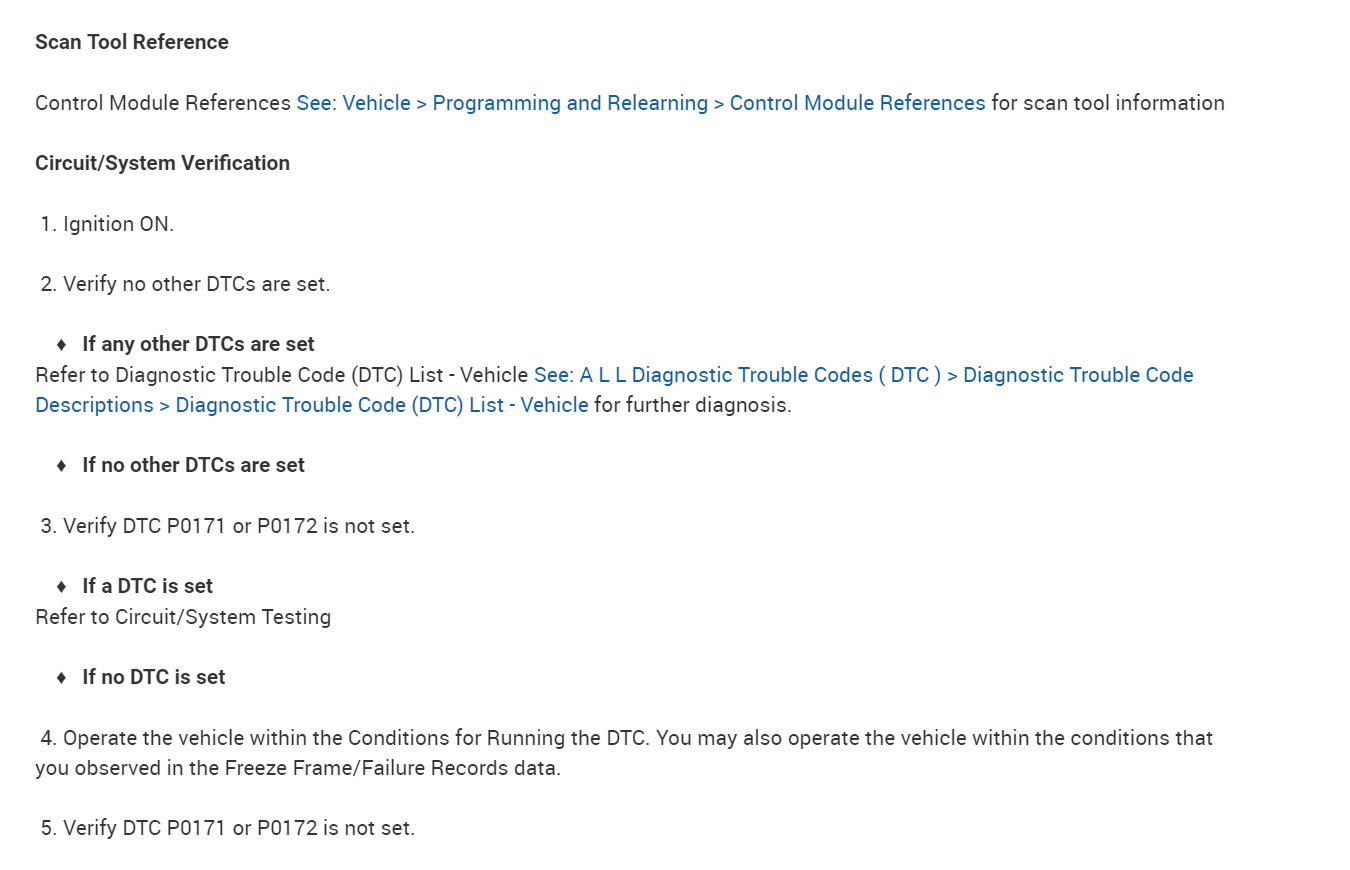Screen dimensions: 1350x870
Task: Click step 3 about DTC P0171 or P0172
Action: pos(238,526)
